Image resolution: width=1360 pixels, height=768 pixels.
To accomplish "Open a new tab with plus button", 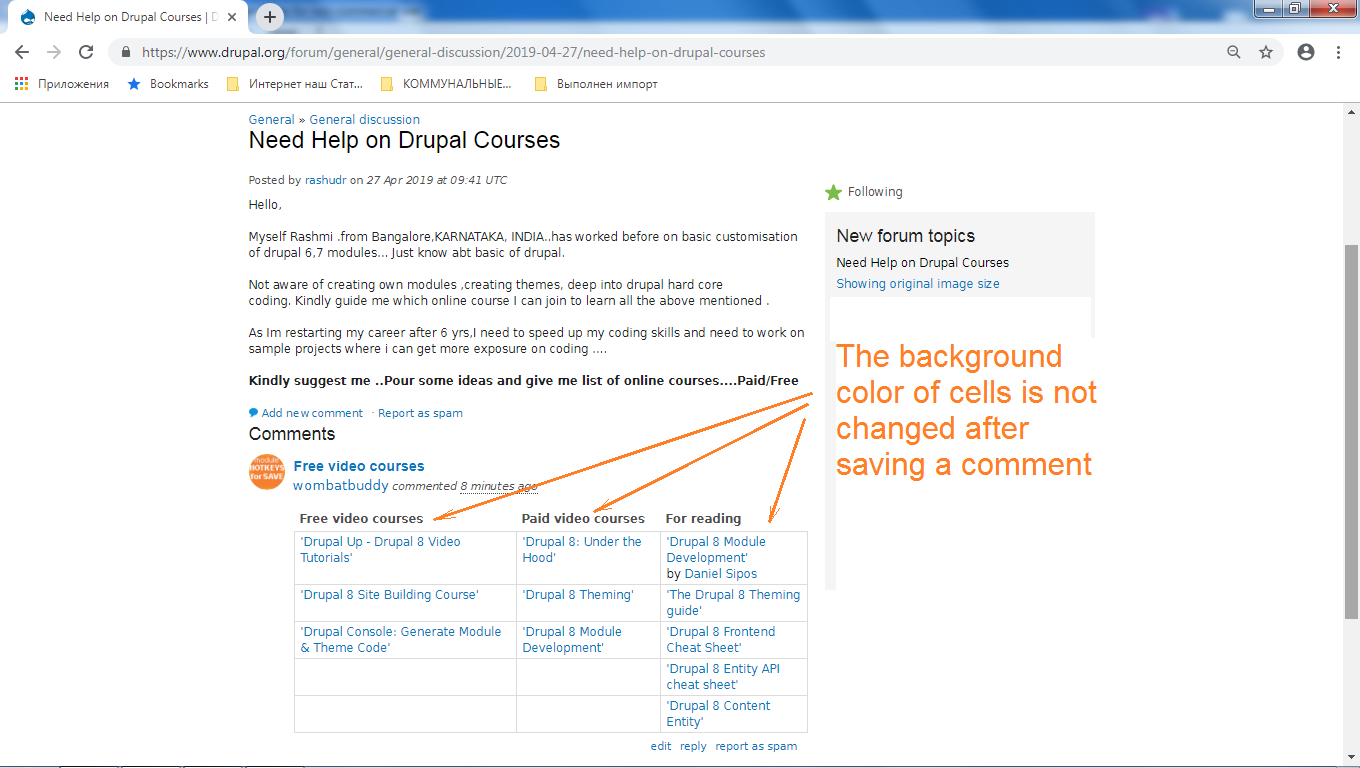I will tap(270, 17).
